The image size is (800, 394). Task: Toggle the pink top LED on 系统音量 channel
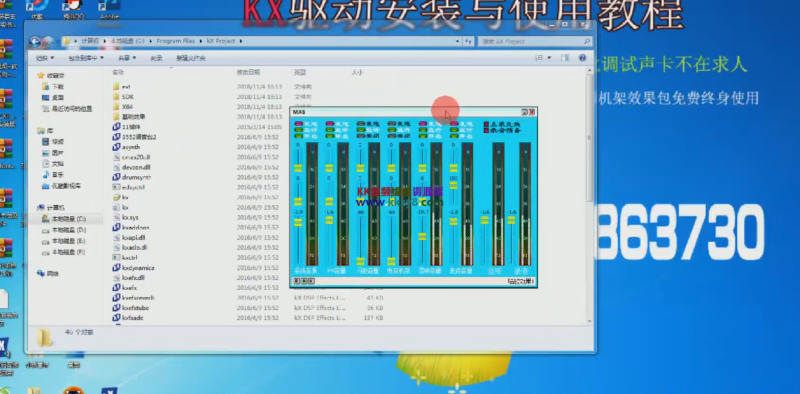point(299,124)
